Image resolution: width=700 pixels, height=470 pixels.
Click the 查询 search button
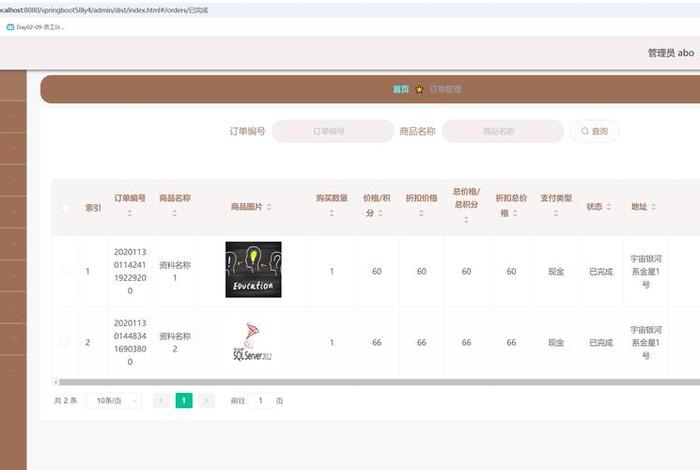594,131
